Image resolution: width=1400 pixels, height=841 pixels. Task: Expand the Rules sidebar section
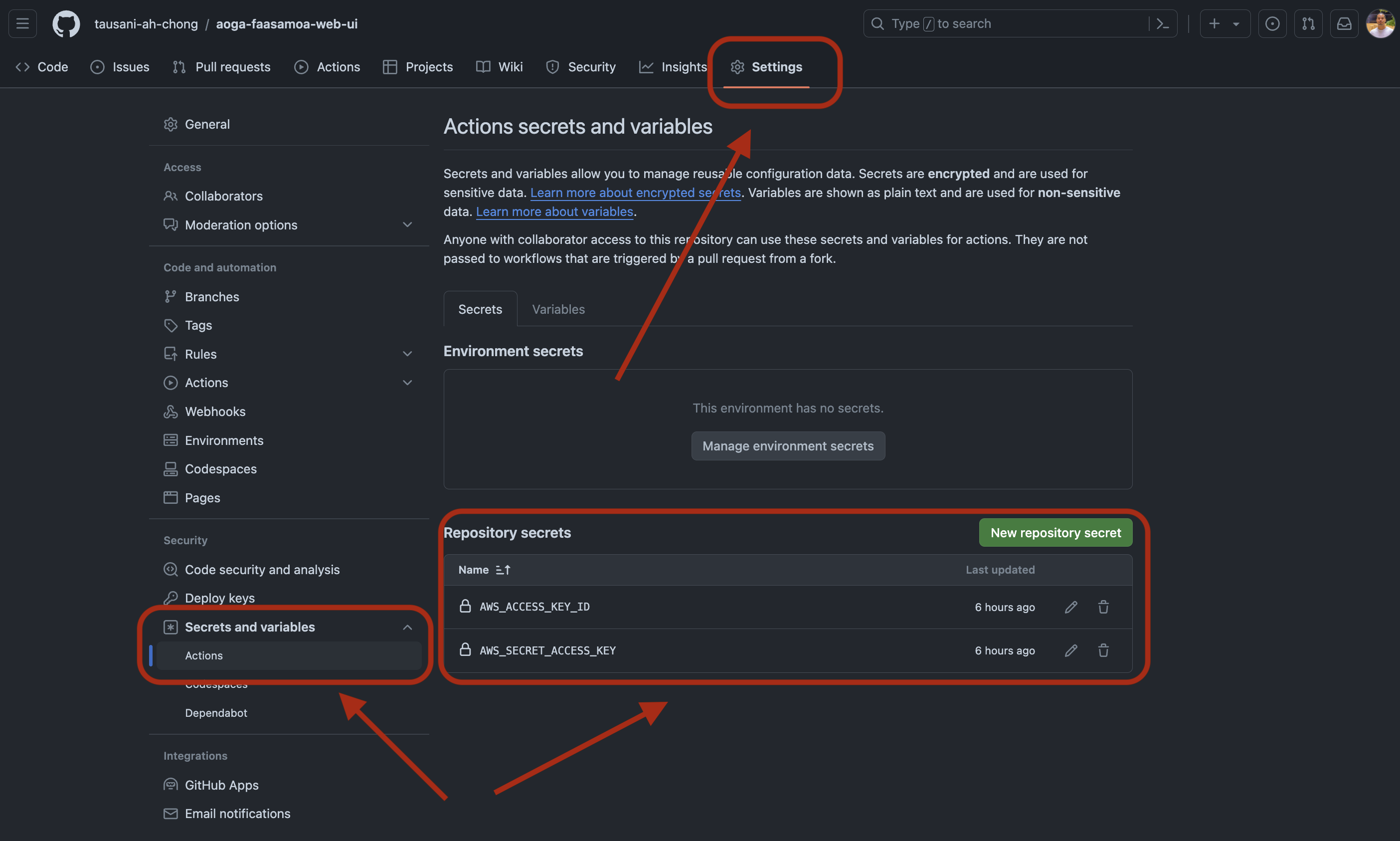pos(407,354)
